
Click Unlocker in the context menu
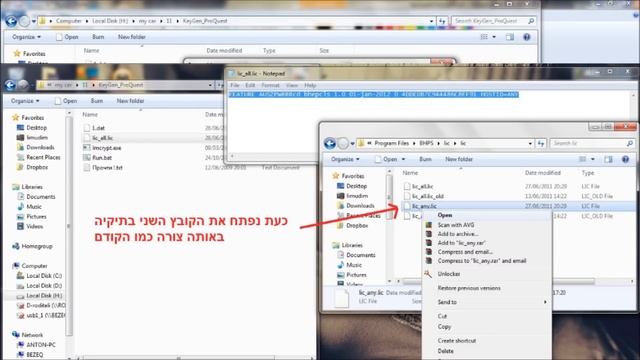click(x=449, y=274)
